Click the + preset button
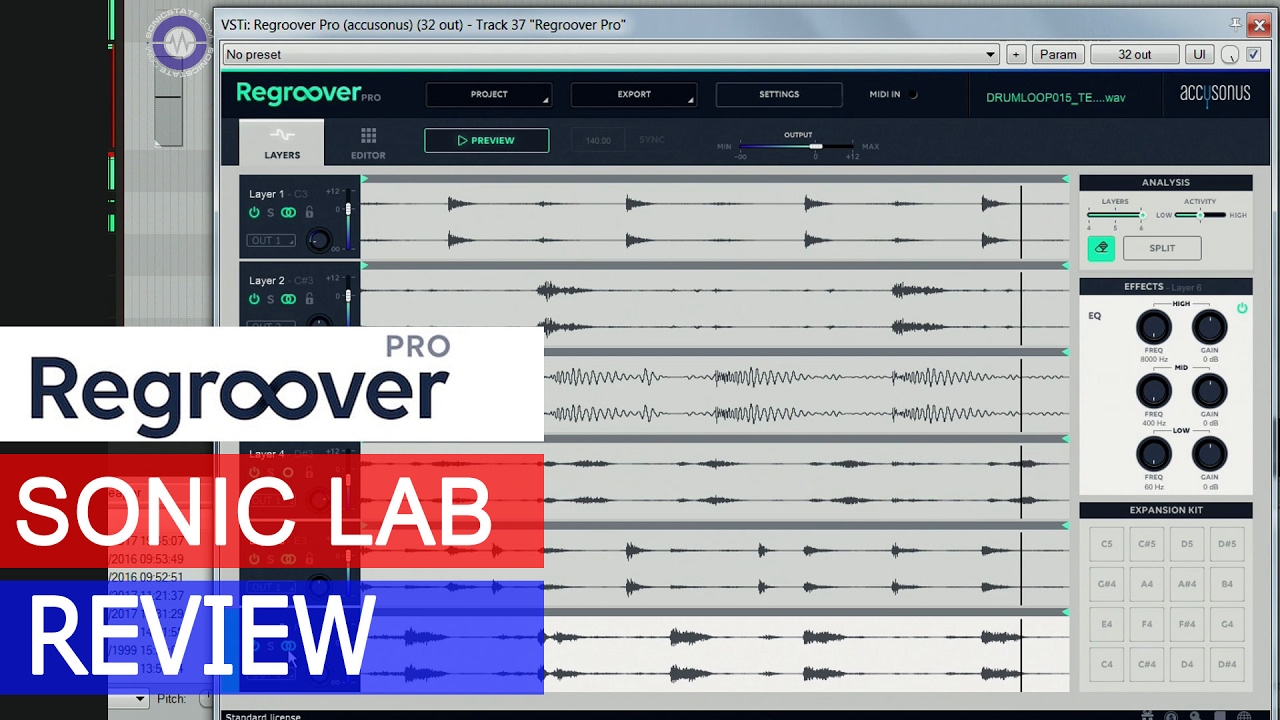This screenshot has width=1280, height=720. coord(1016,54)
